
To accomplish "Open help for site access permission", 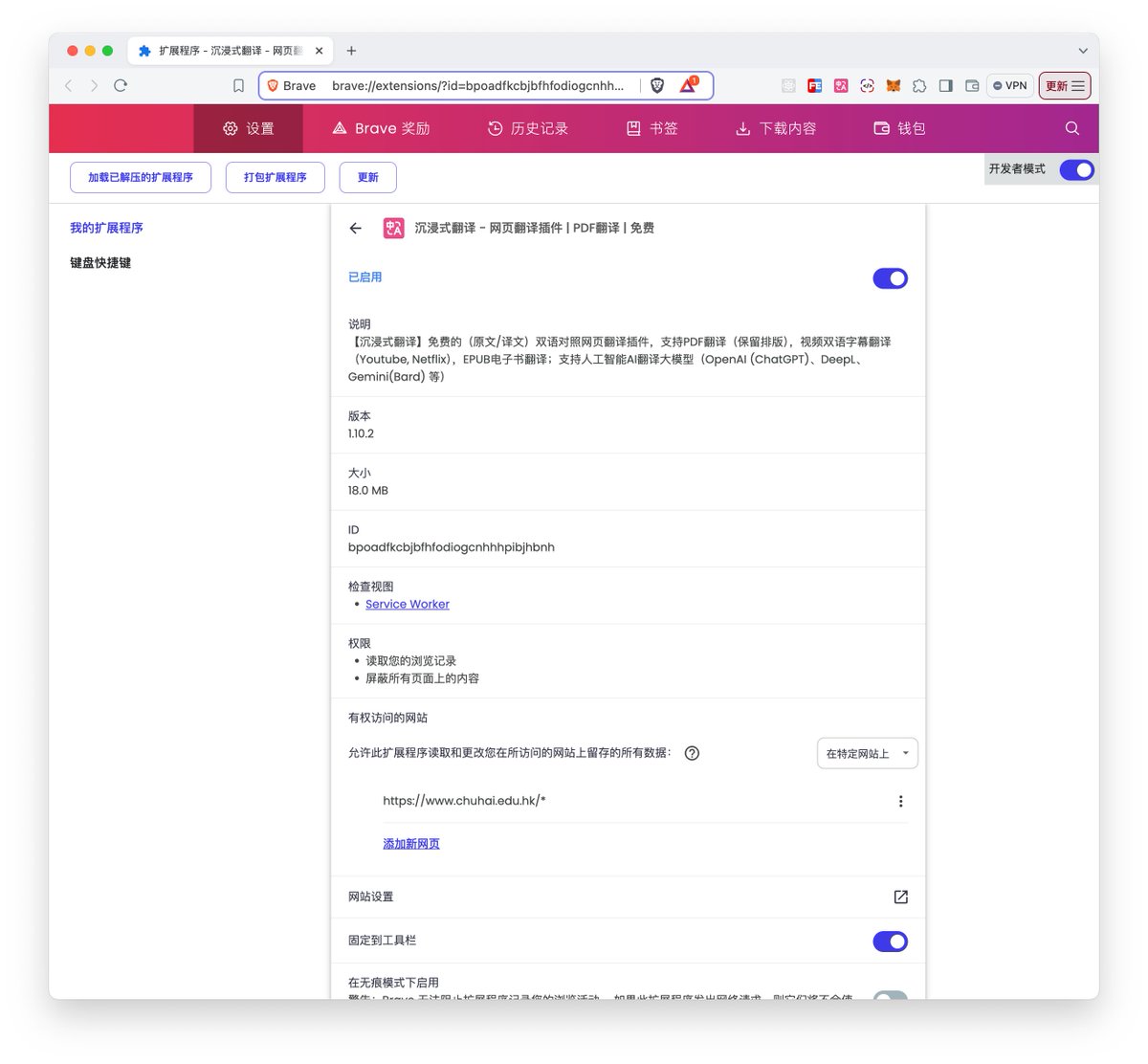I will (x=693, y=753).
